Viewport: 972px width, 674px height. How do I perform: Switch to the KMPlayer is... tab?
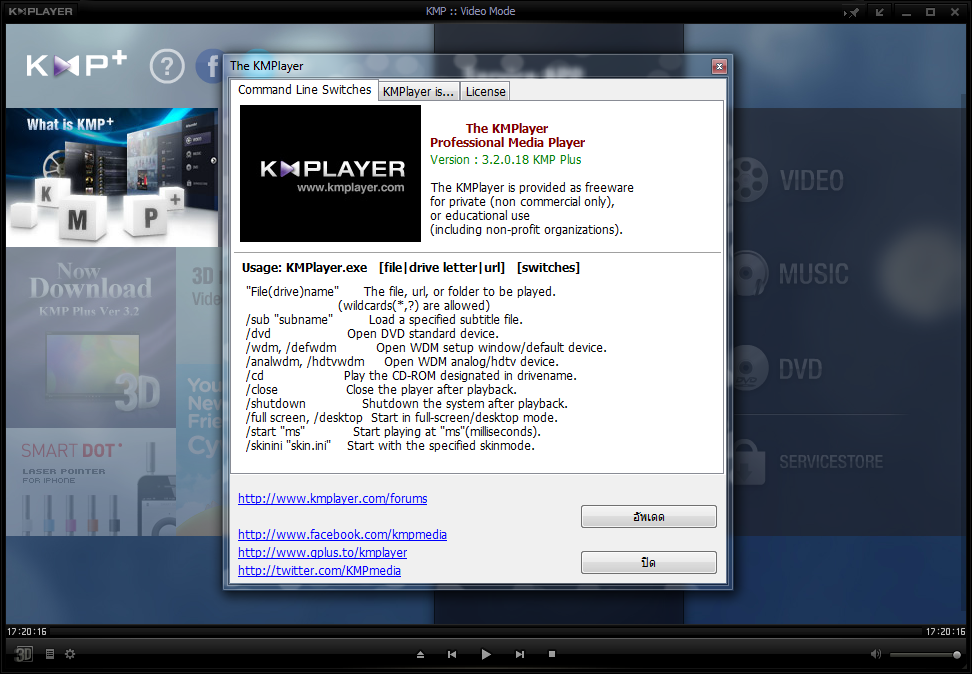pos(418,92)
